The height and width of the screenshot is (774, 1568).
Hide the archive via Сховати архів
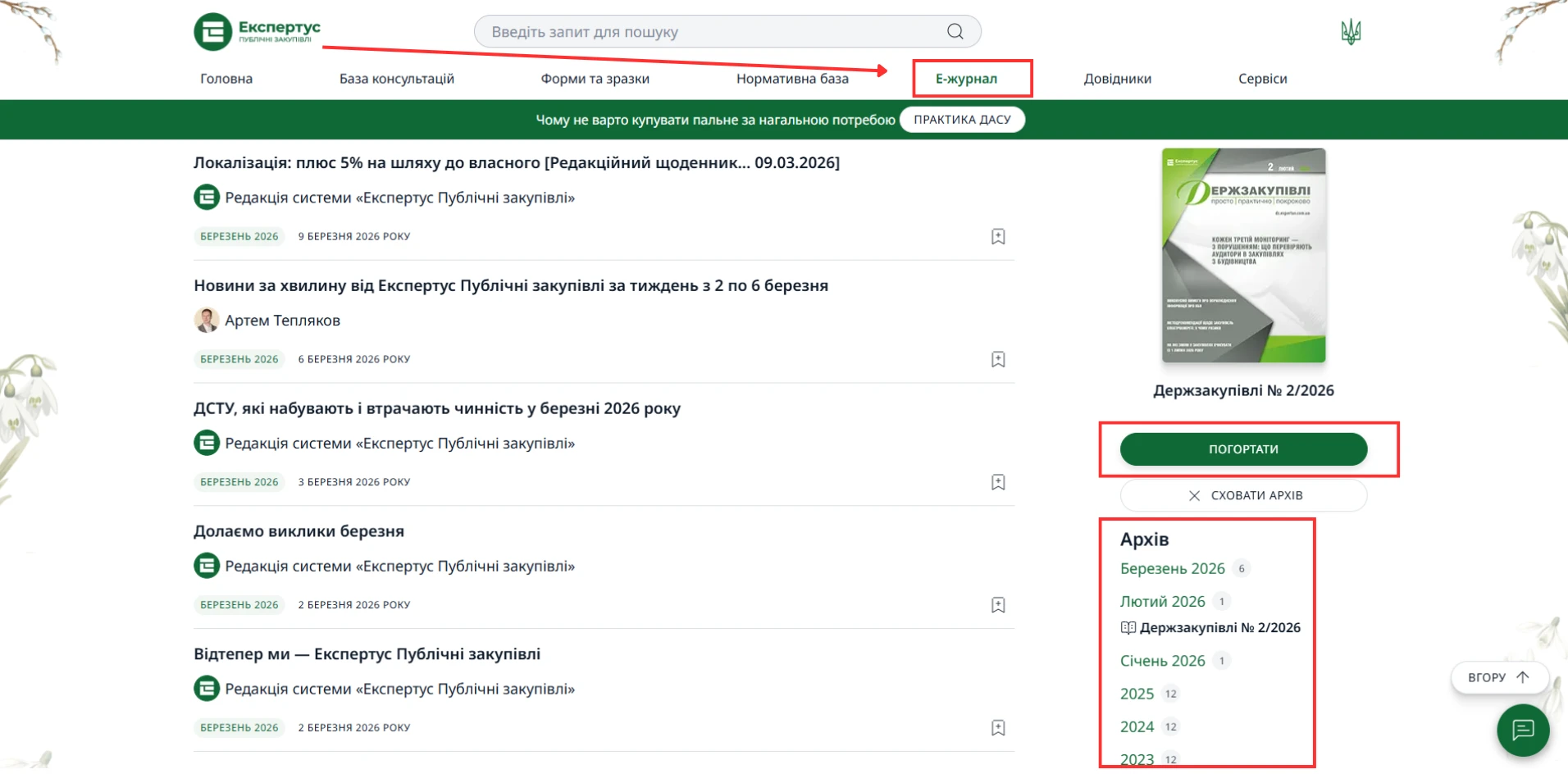[x=1258, y=495]
